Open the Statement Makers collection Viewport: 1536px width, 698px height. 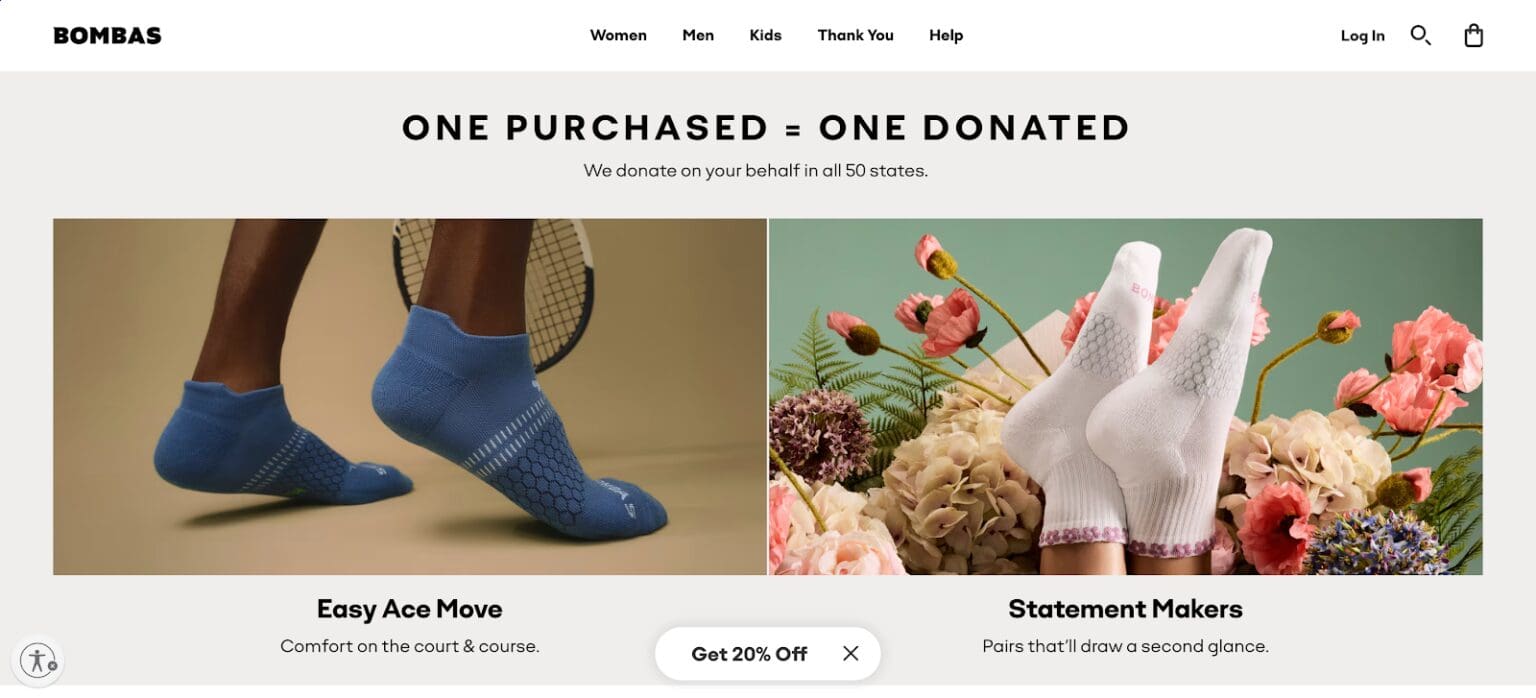coord(1125,608)
